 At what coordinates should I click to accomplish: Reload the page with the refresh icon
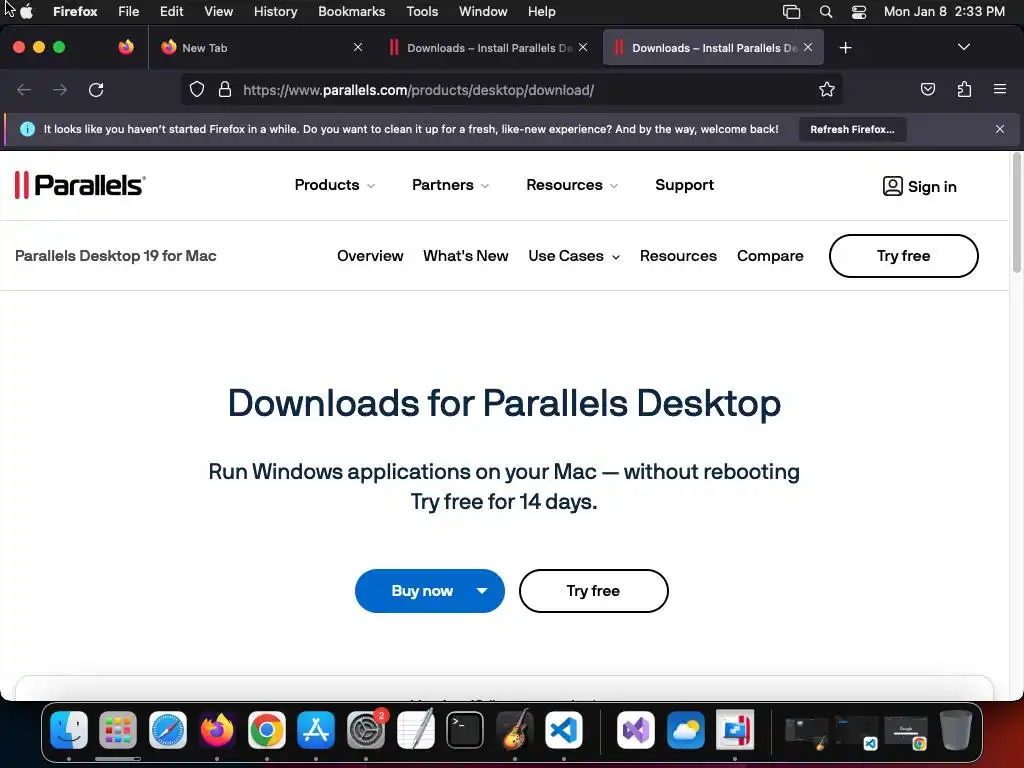[x=96, y=90]
